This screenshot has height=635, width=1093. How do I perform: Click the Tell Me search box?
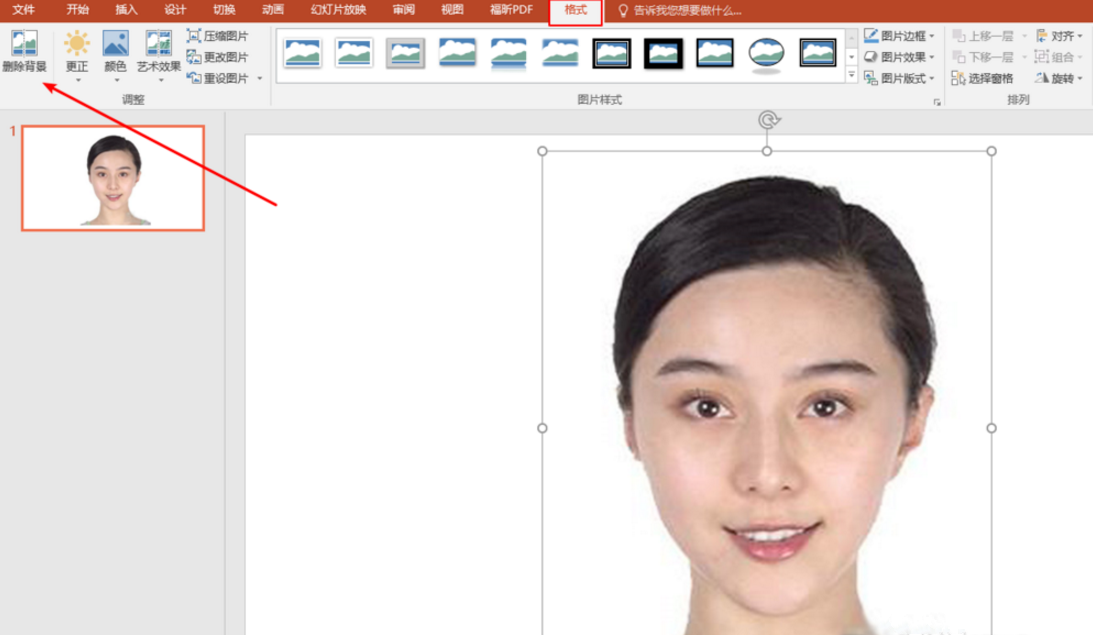(x=688, y=11)
